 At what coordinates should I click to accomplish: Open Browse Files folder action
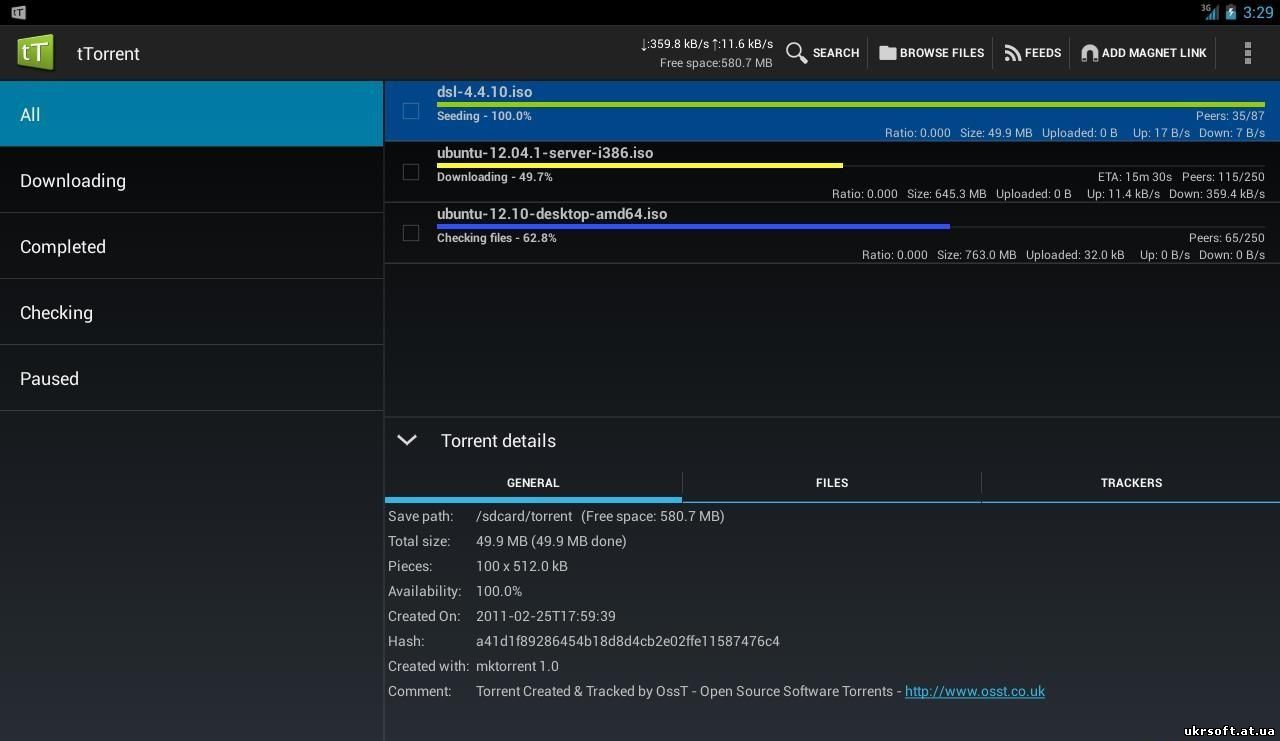click(x=931, y=53)
